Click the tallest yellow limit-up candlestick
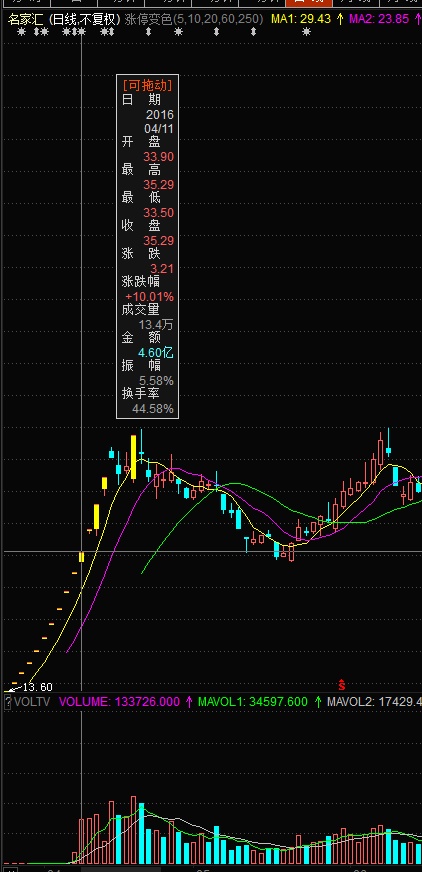Image resolution: width=422 pixels, height=872 pixels. 133,457
